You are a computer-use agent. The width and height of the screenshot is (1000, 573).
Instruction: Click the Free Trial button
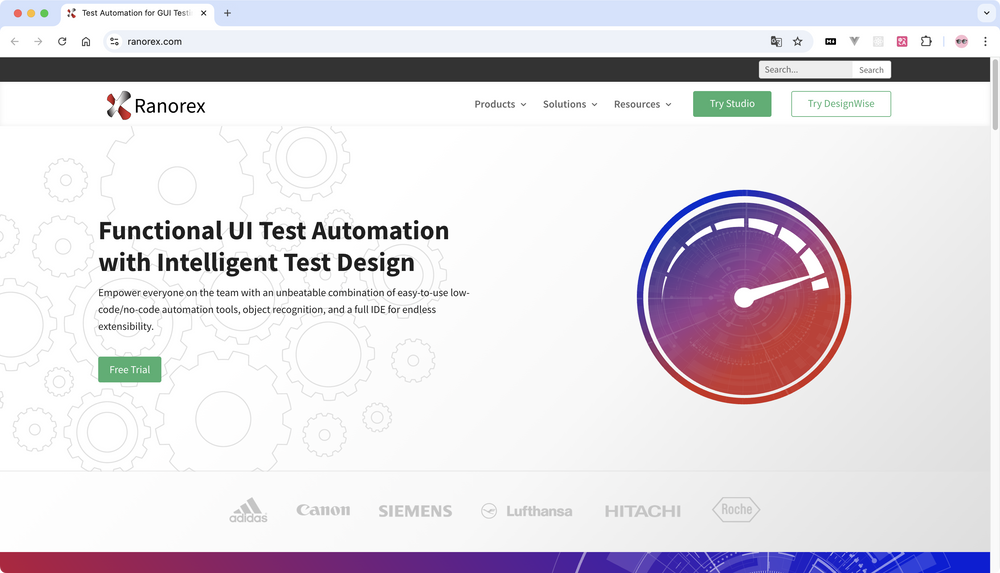pyautogui.click(x=129, y=369)
